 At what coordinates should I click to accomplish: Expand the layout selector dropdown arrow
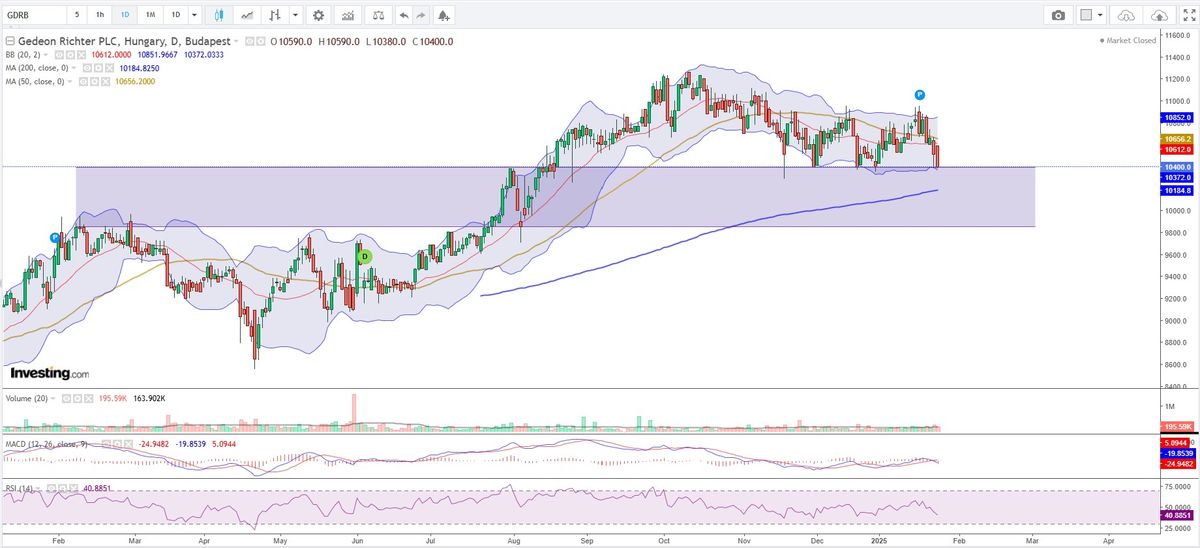pyautogui.click(x=1101, y=15)
